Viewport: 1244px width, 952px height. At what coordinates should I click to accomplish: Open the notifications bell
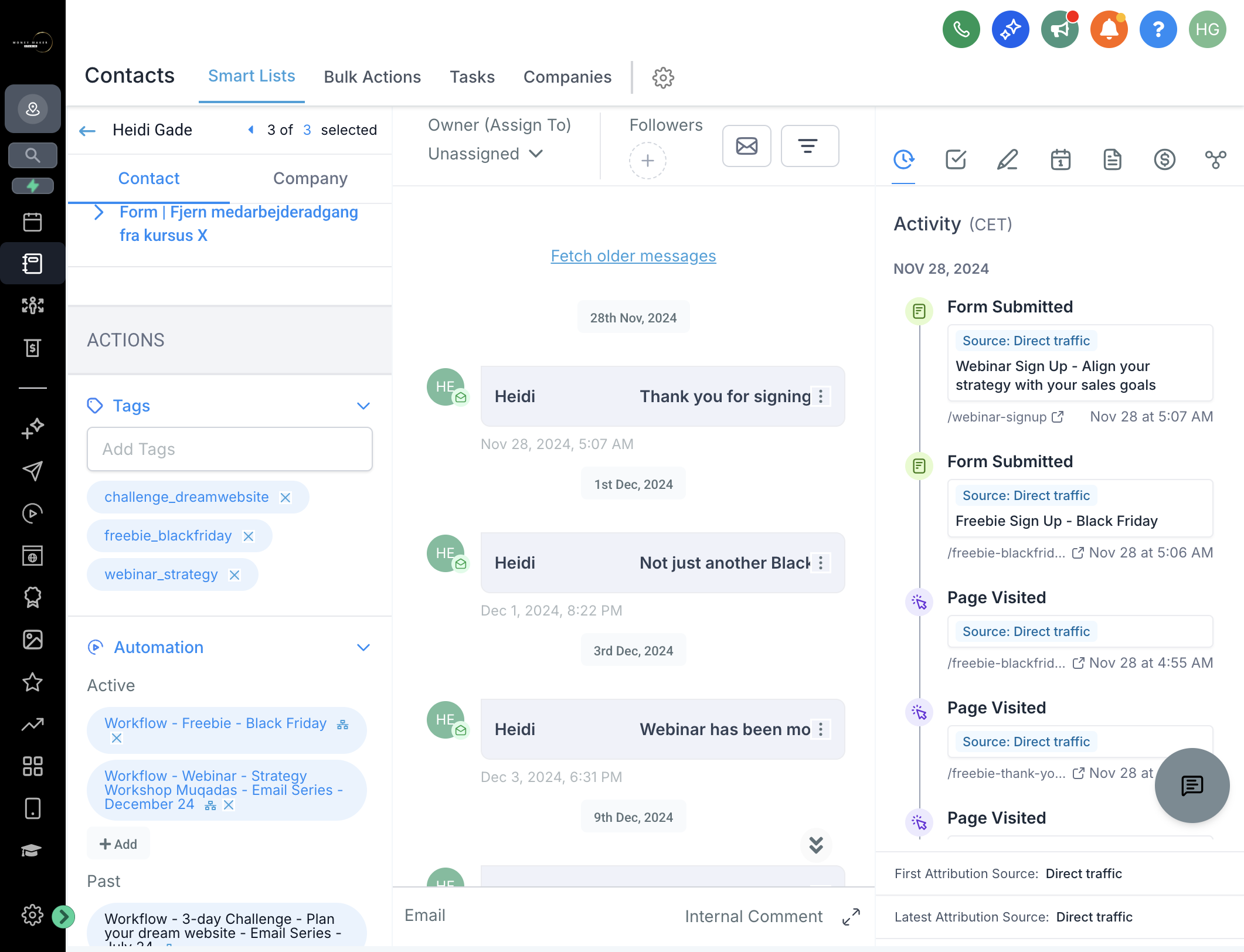[x=1109, y=29]
